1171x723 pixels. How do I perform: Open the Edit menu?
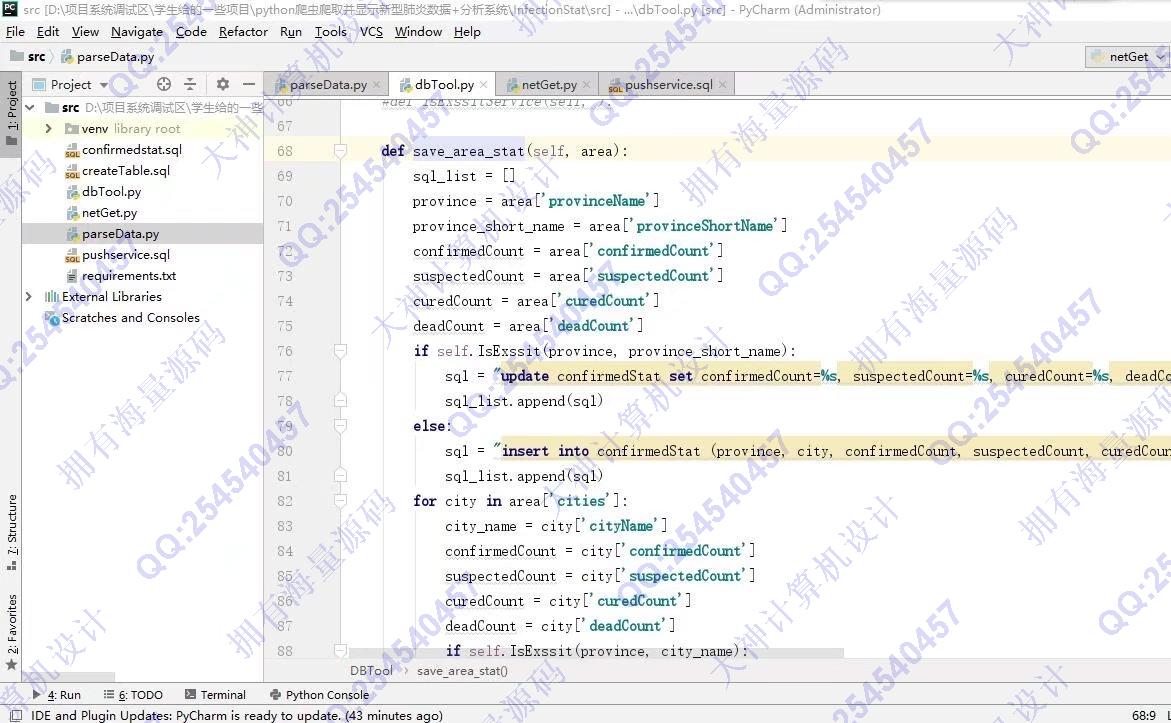pos(48,31)
